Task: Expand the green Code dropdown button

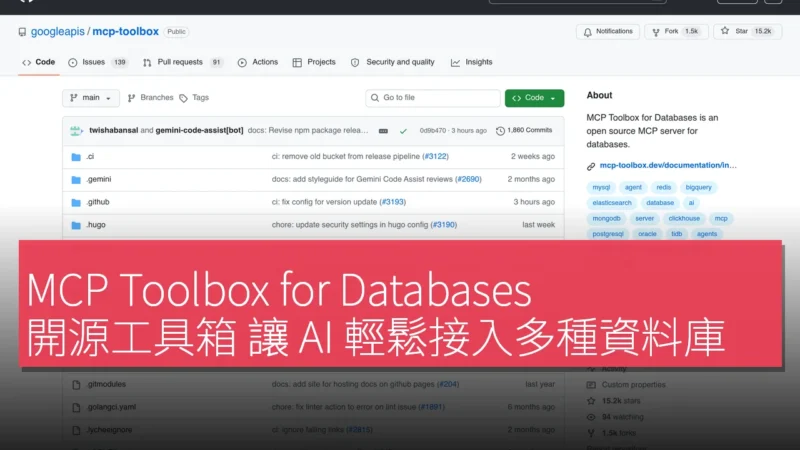Action: coord(534,98)
